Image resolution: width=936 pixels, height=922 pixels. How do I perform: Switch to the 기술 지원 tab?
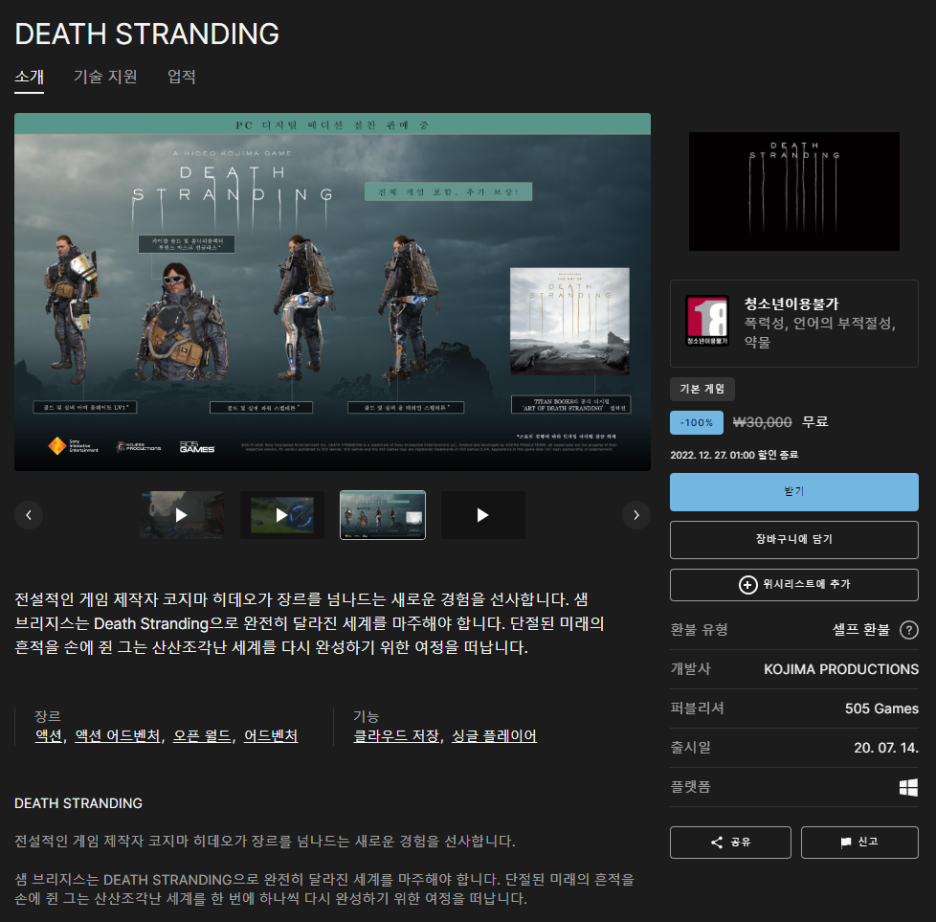[x=105, y=77]
